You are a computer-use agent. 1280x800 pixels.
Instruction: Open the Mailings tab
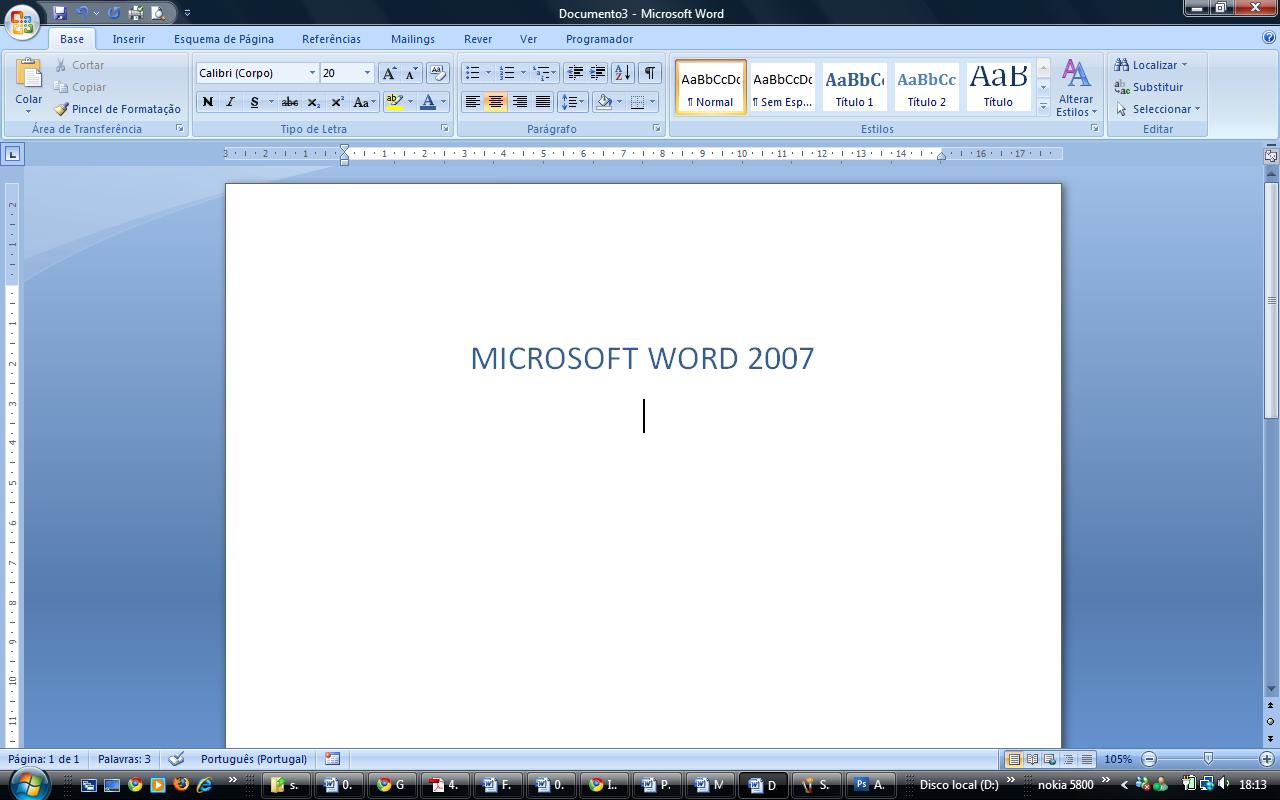point(413,39)
